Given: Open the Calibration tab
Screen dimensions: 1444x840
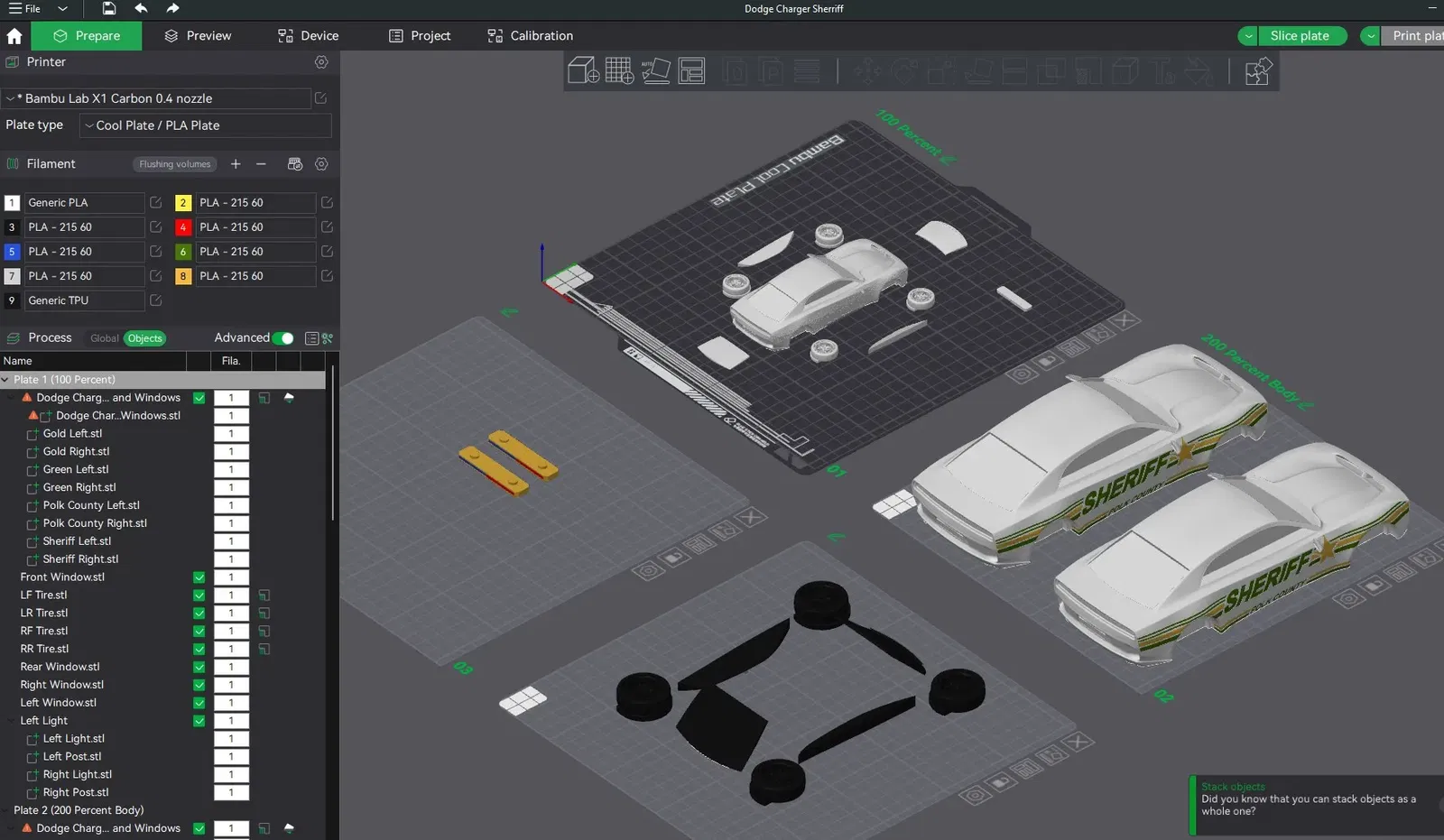Looking at the screenshot, I should pos(531,36).
